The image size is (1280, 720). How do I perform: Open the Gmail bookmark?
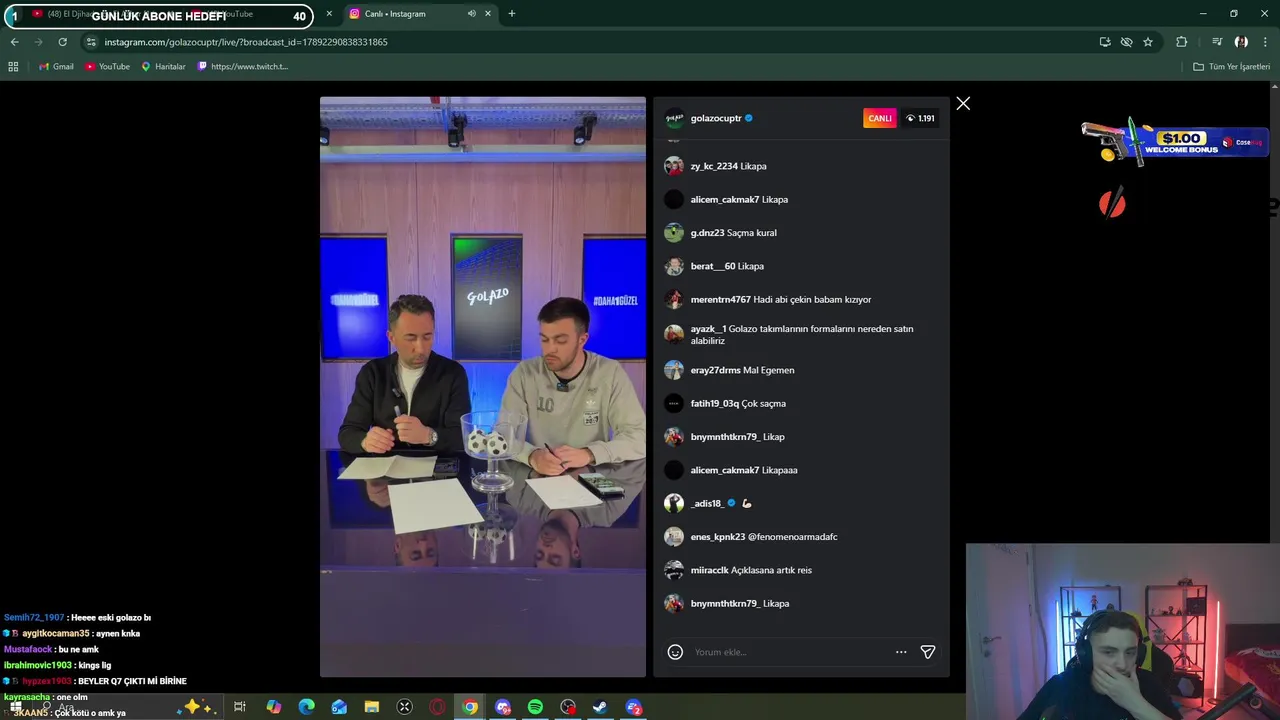click(56, 66)
